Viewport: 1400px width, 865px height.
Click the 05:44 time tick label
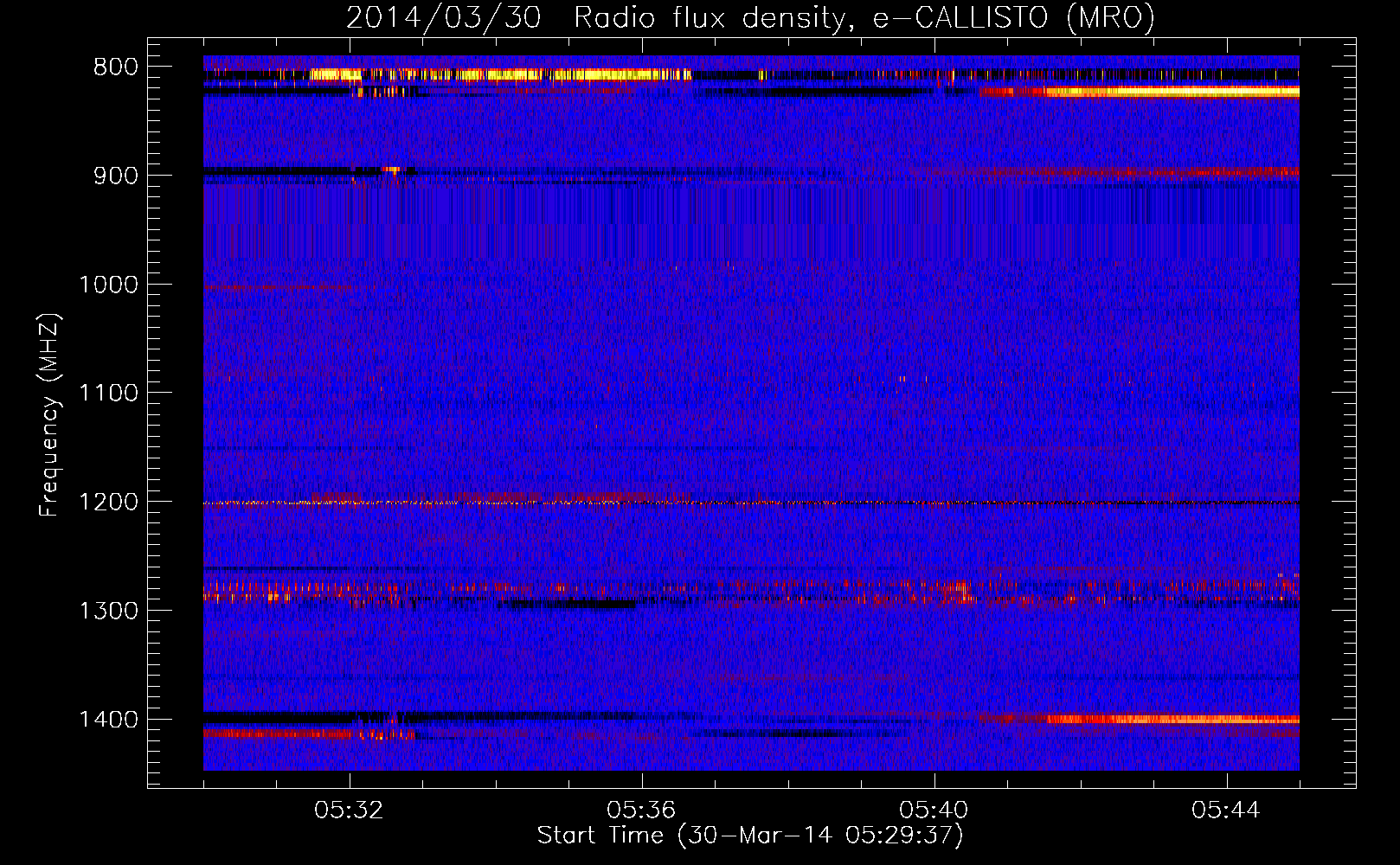[x=1226, y=811]
